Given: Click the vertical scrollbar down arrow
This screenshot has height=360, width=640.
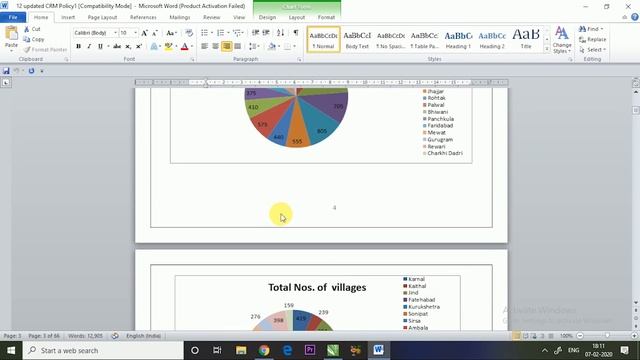Looking at the screenshot, I should pos(636,303).
